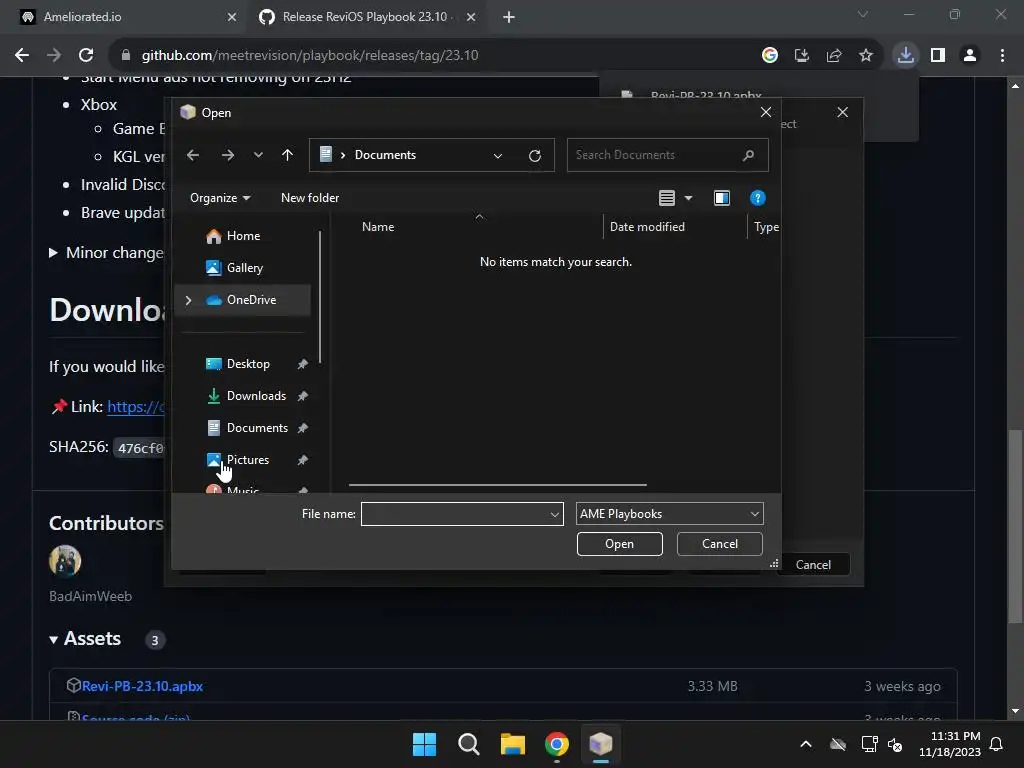Open Windows Start menu
Viewport: 1024px width, 768px height.
424,744
